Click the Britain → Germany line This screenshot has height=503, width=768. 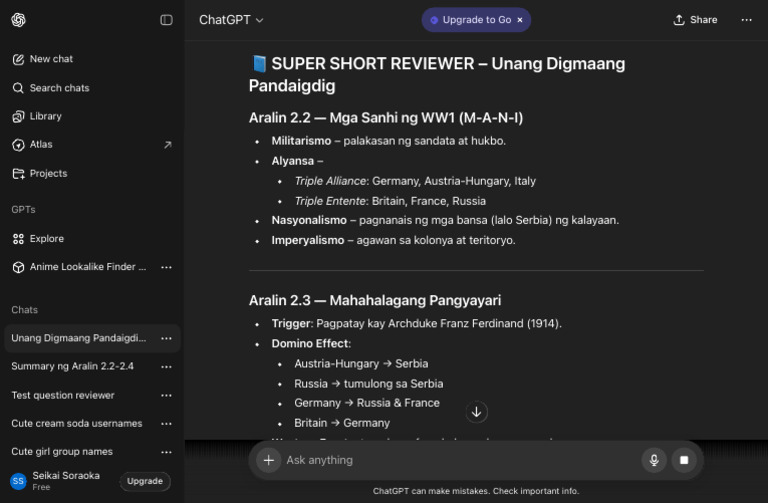tap(342, 423)
